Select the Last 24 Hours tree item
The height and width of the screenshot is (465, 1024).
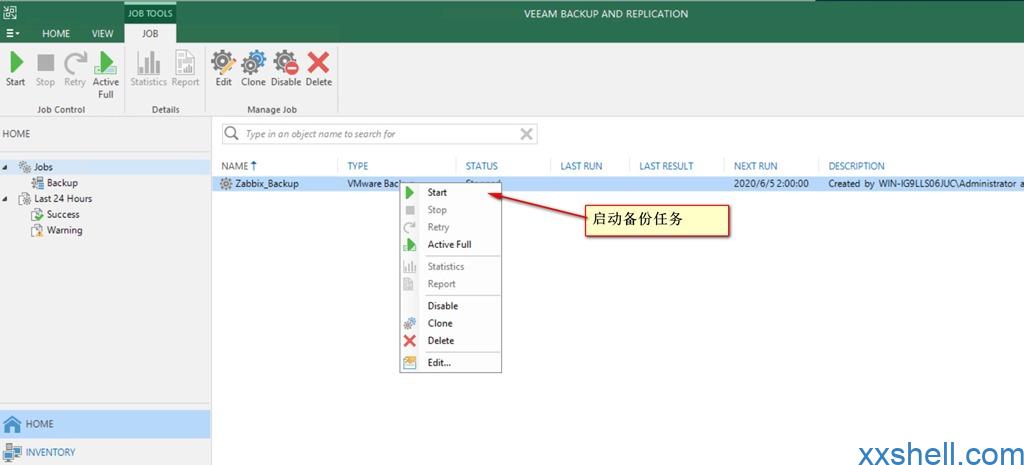[63, 199]
